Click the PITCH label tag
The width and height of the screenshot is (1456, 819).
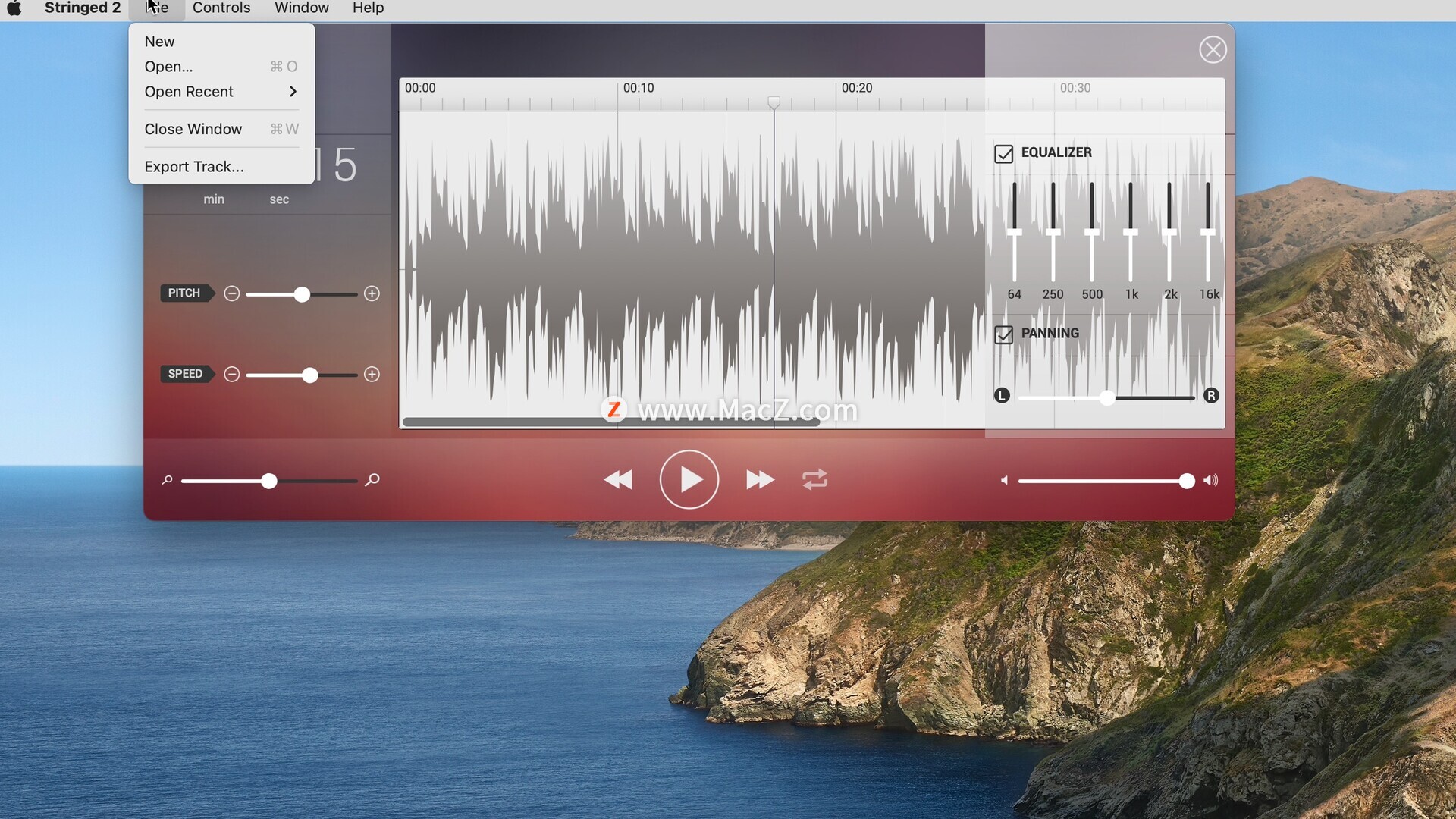point(187,293)
